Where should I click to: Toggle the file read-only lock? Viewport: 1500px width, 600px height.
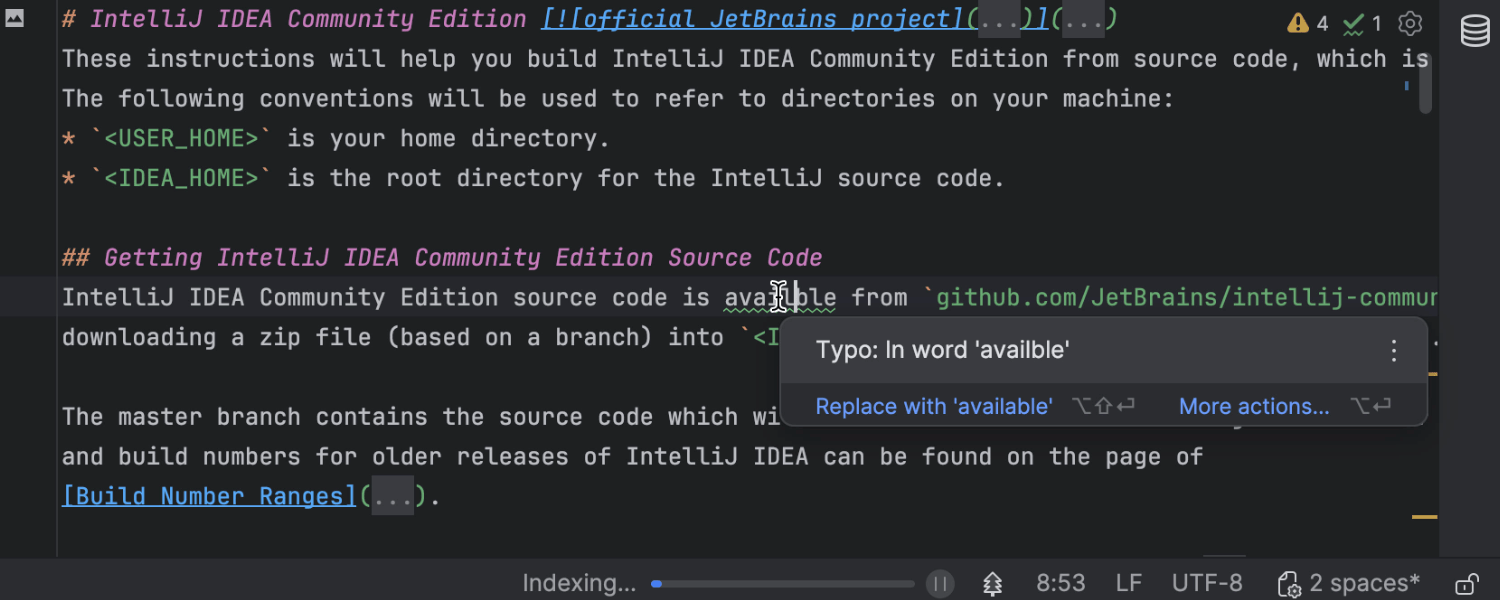click(1467, 584)
